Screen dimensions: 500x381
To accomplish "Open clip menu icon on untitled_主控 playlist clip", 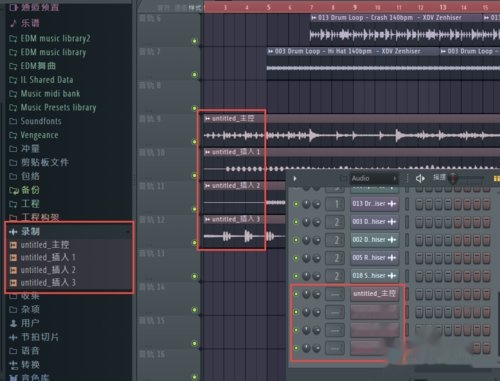I will 207,118.
